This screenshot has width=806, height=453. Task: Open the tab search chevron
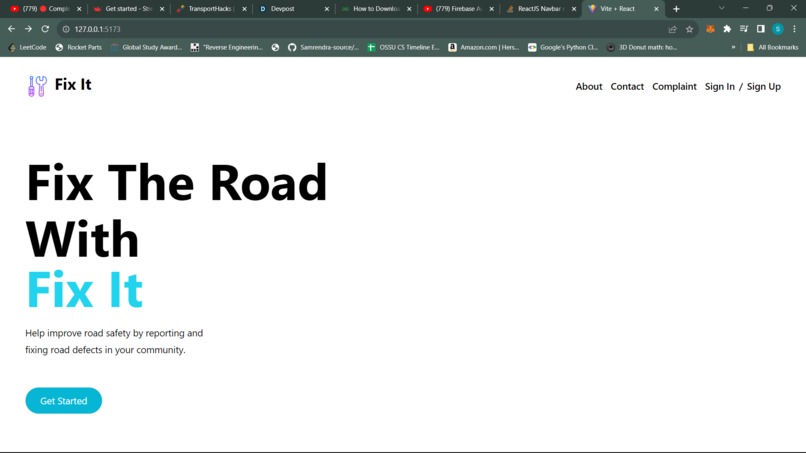(722, 8)
